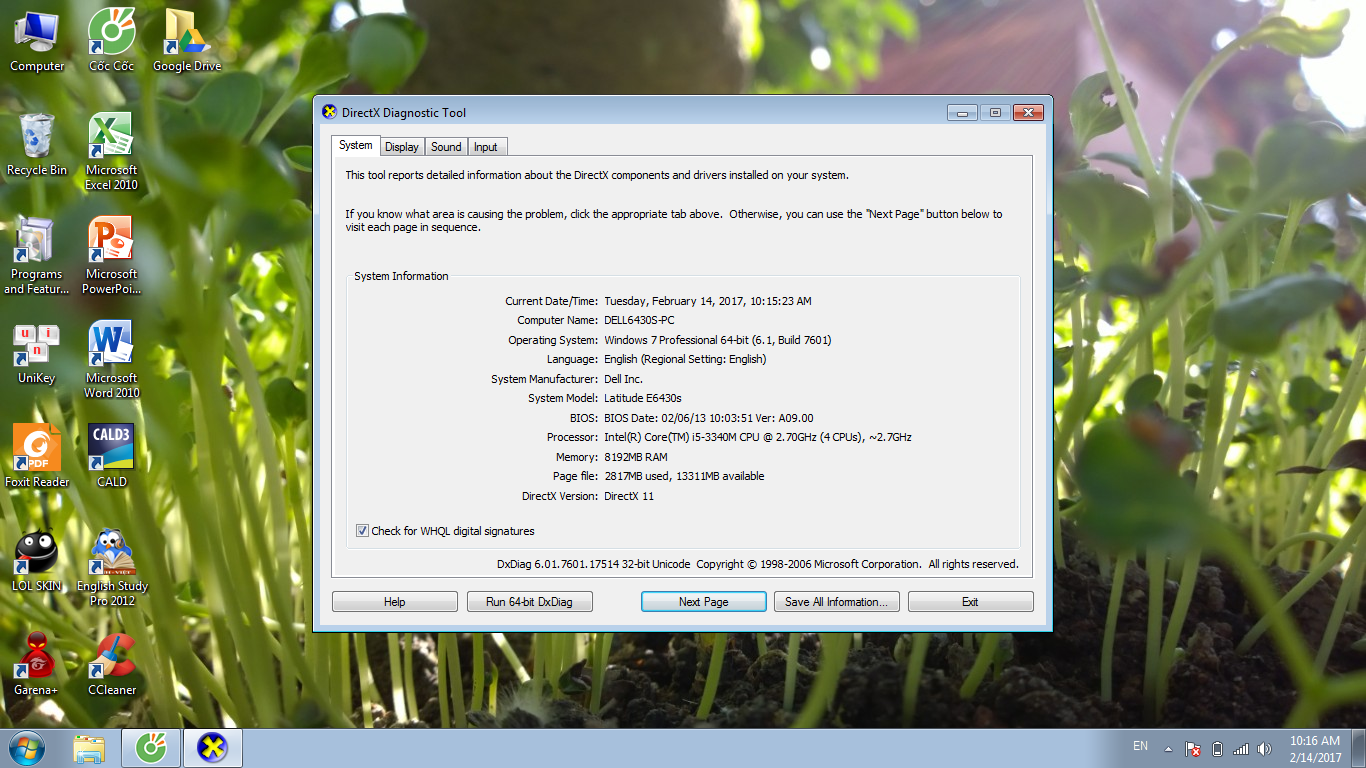This screenshot has height=768, width=1366.
Task: Click the Next Page button
Action: point(703,602)
